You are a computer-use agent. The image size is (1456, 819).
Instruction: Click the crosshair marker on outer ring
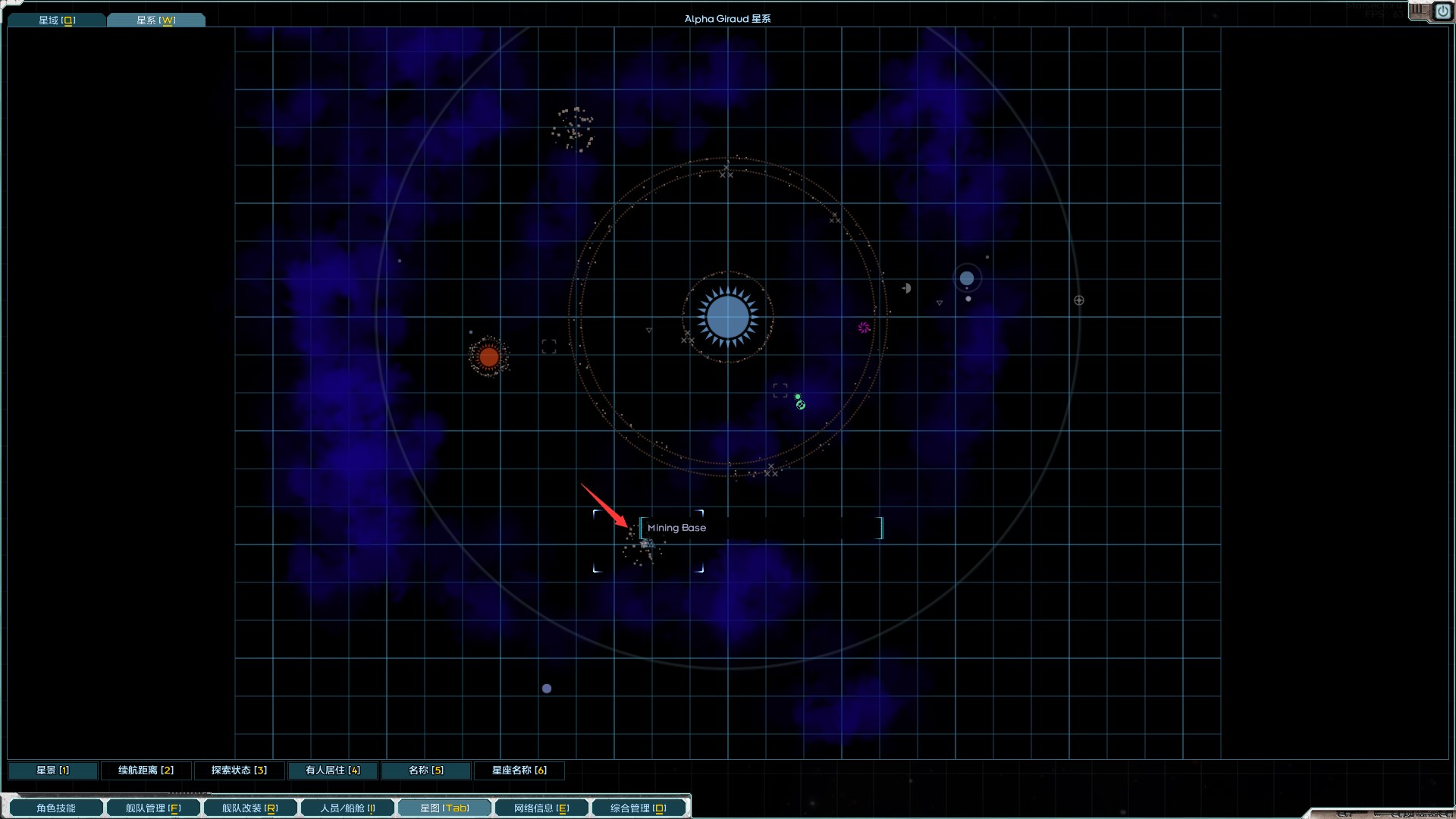tap(1079, 300)
